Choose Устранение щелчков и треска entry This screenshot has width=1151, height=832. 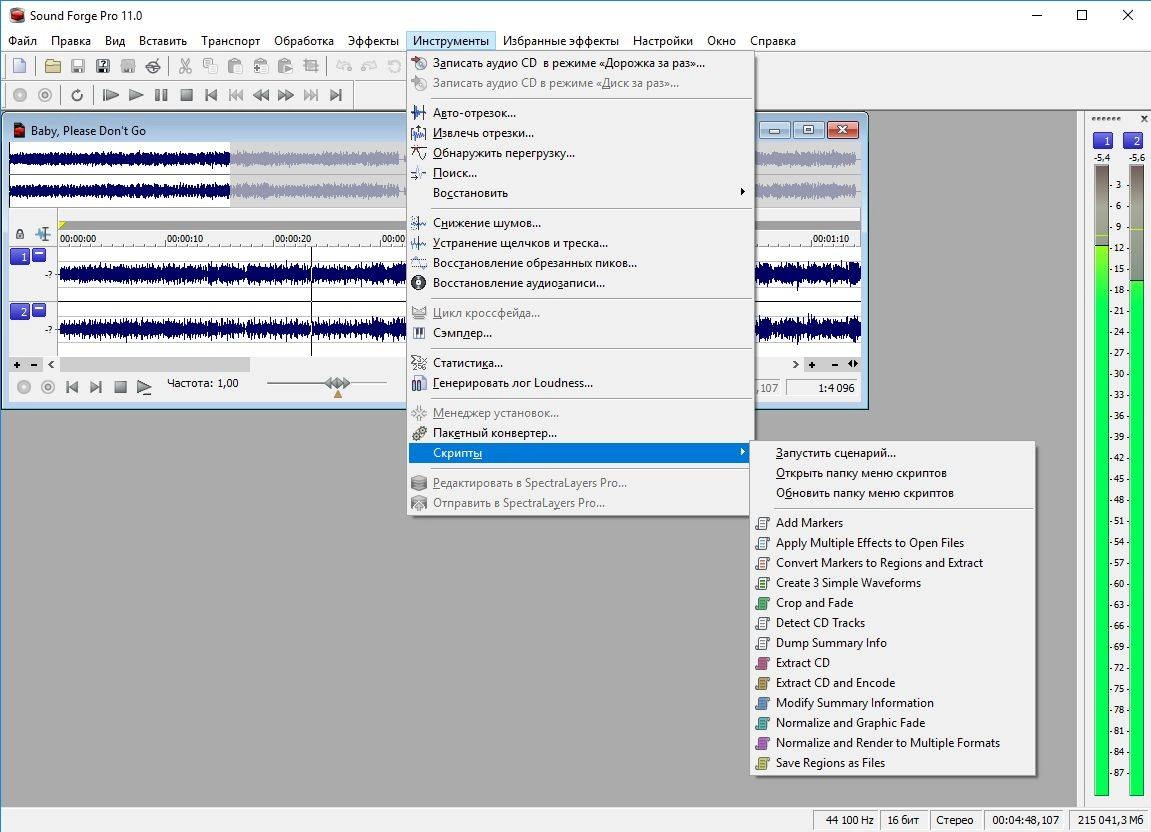point(581,243)
